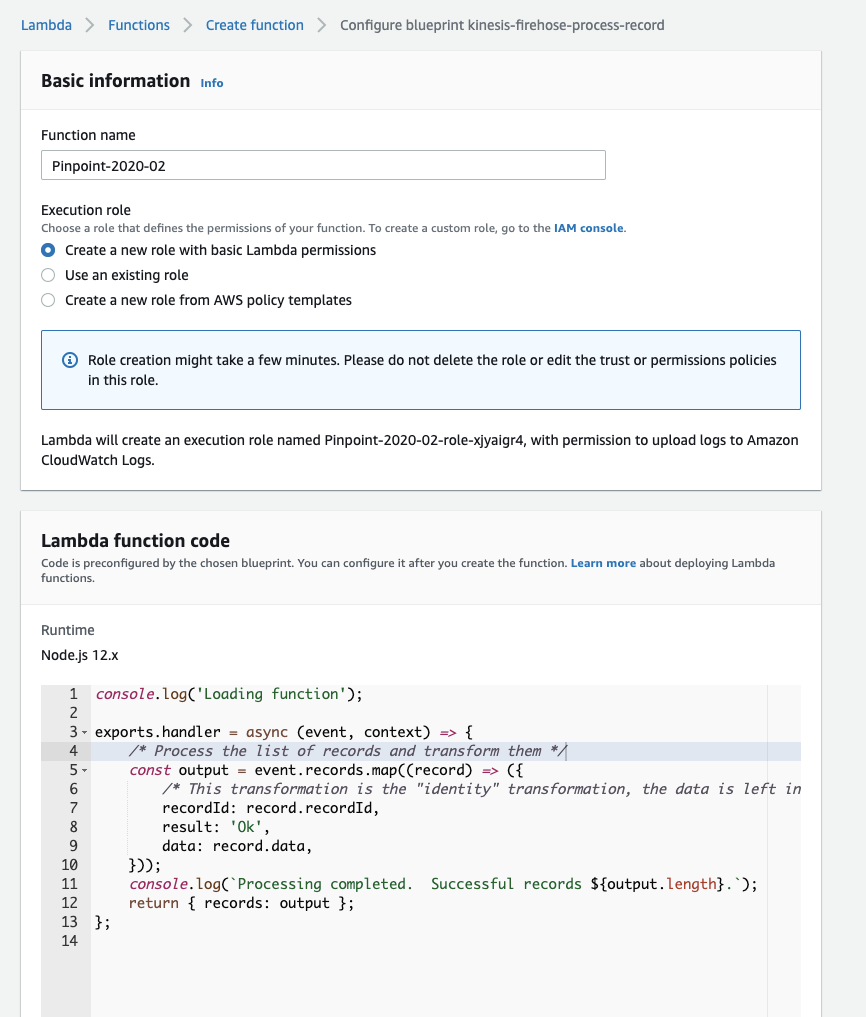Click line 11 console.log code line
The width and height of the screenshot is (866, 1017).
443,884
